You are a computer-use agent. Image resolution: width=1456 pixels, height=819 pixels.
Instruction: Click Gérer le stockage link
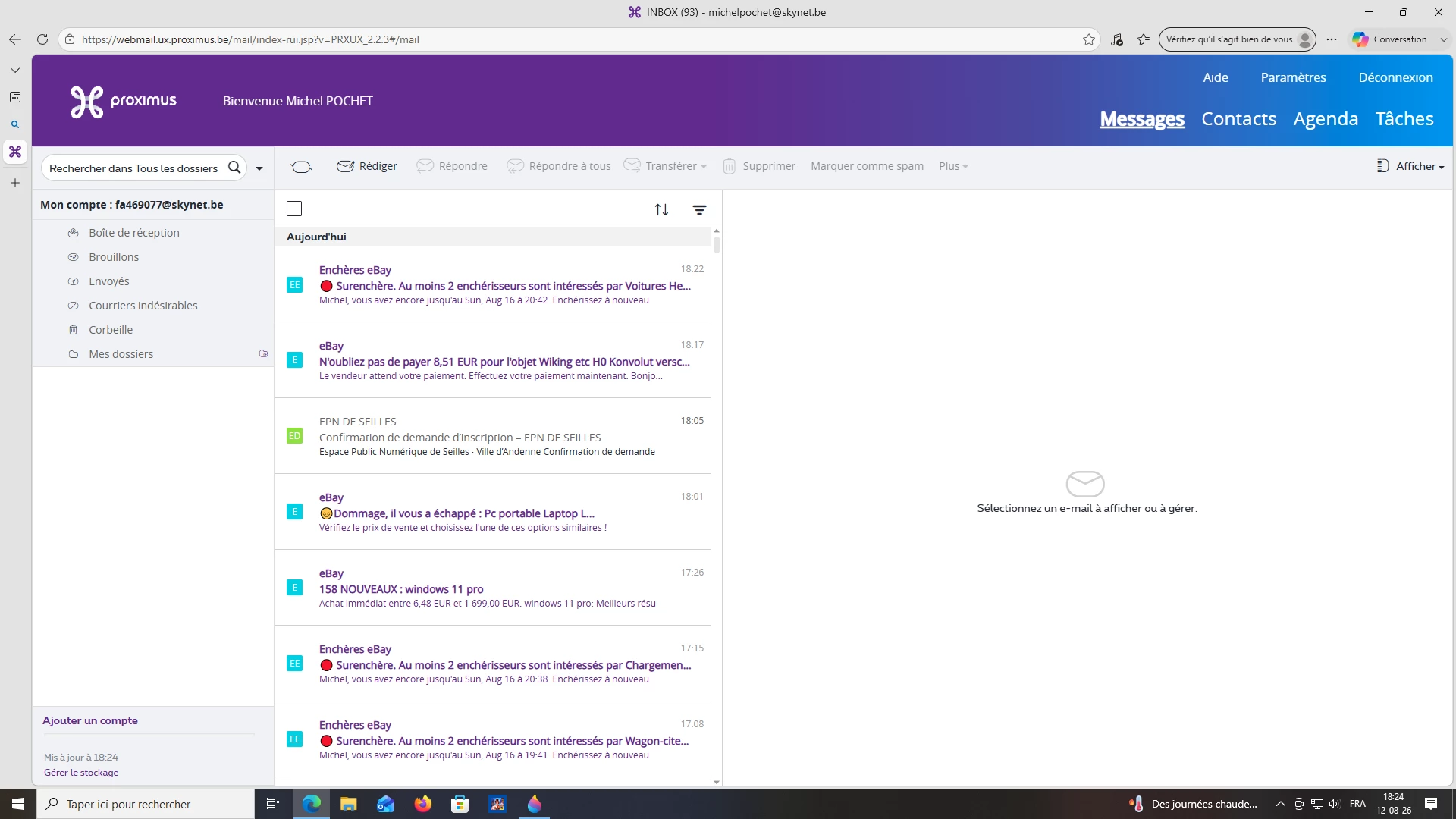pos(81,773)
